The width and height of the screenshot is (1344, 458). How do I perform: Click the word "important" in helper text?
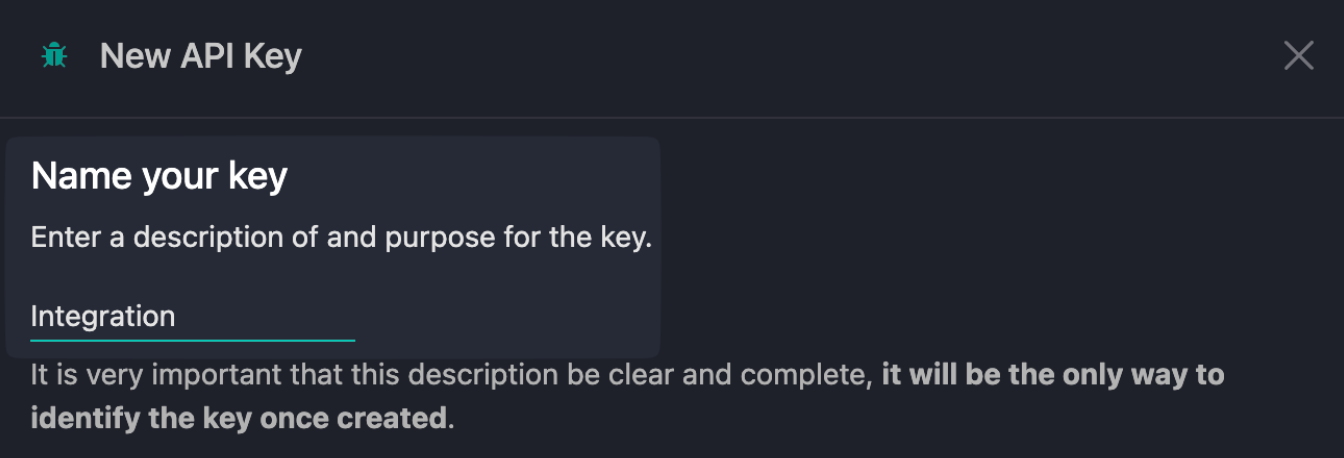click(202, 376)
